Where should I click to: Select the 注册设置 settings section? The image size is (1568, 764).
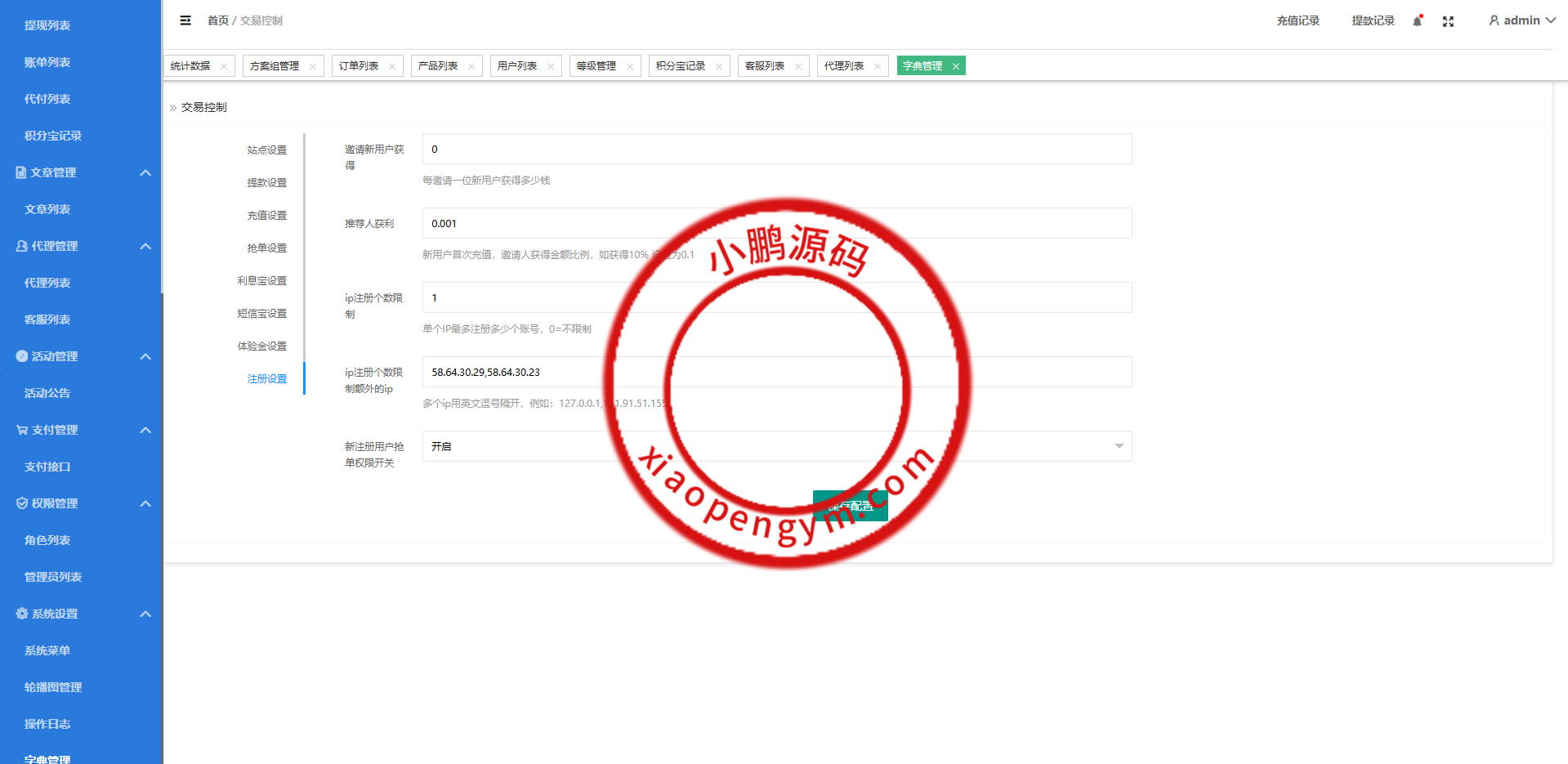(266, 378)
